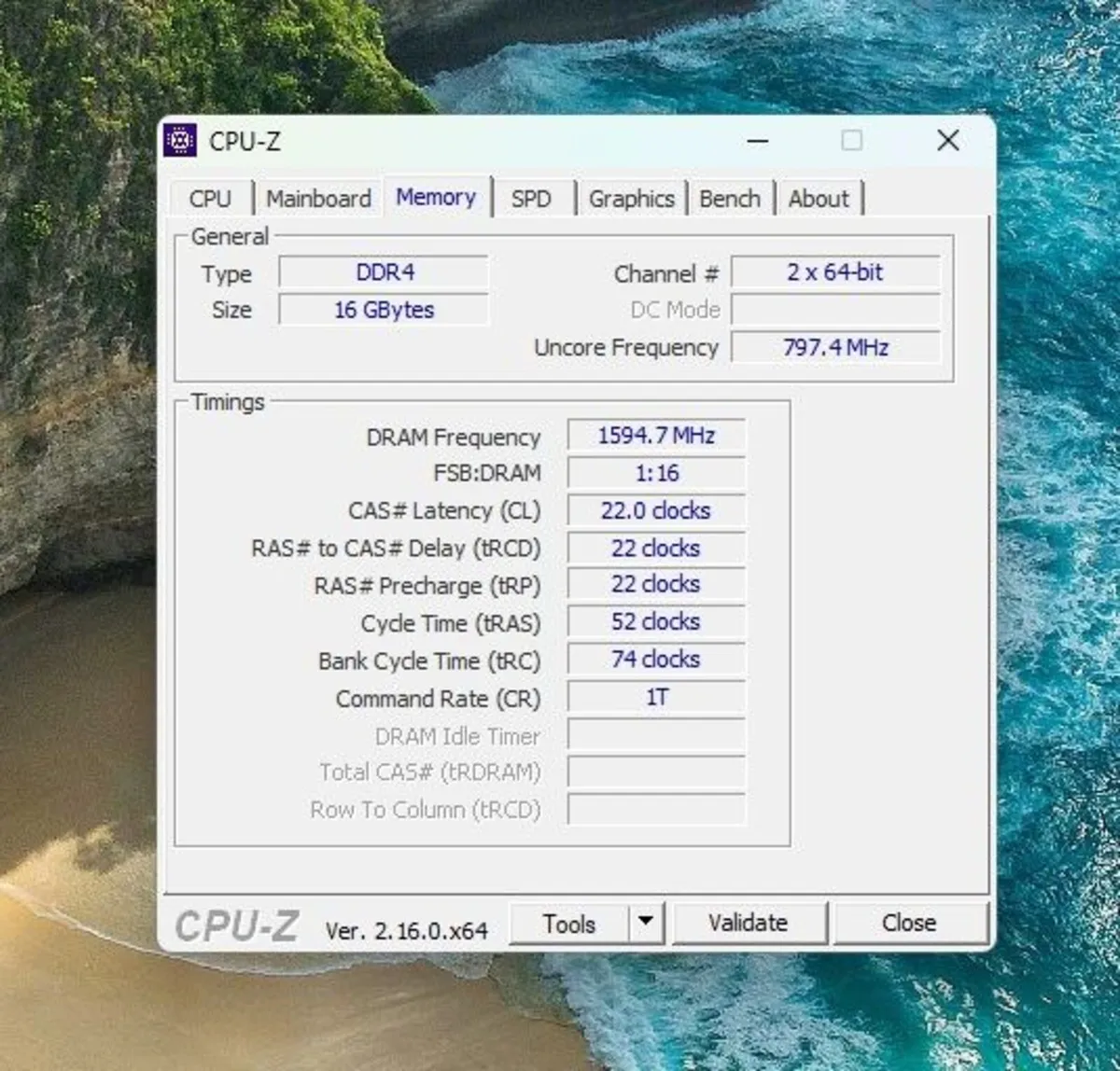Viewport: 1120px width, 1071px height.
Task: Click the Command Rate (CR) label
Action: click(438, 699)
